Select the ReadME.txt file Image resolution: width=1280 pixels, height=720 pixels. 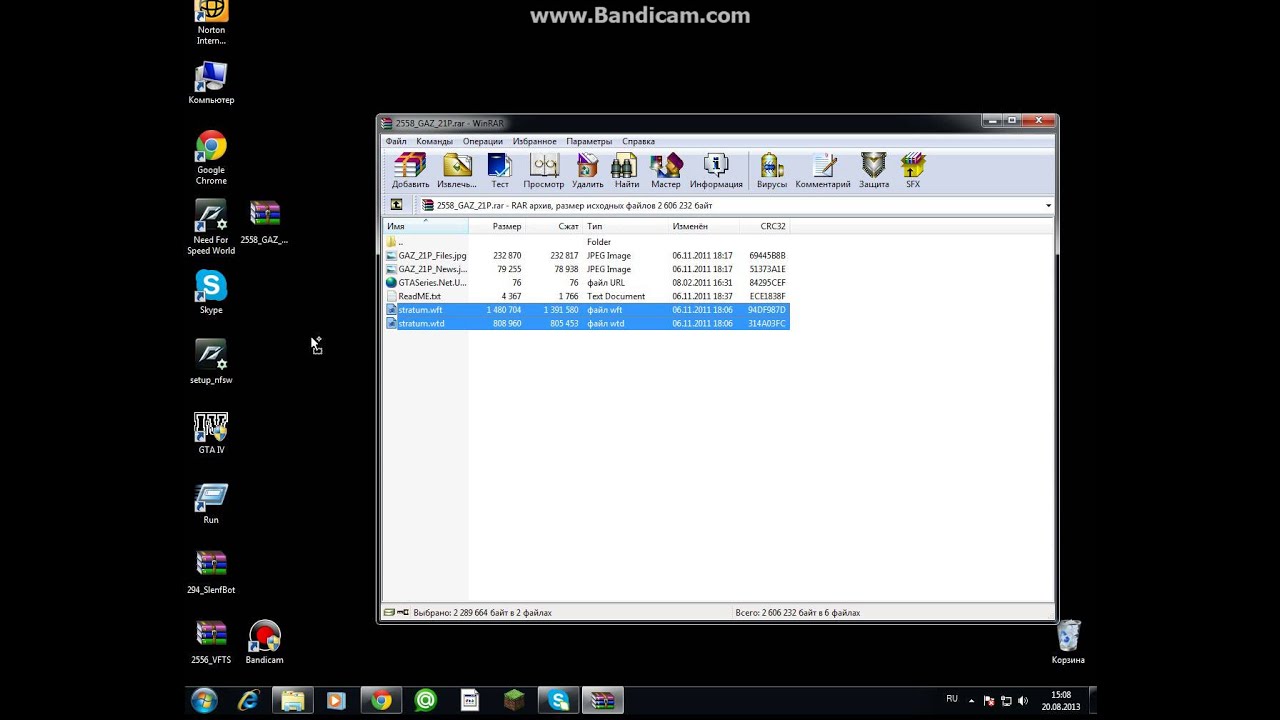(587, 296)
